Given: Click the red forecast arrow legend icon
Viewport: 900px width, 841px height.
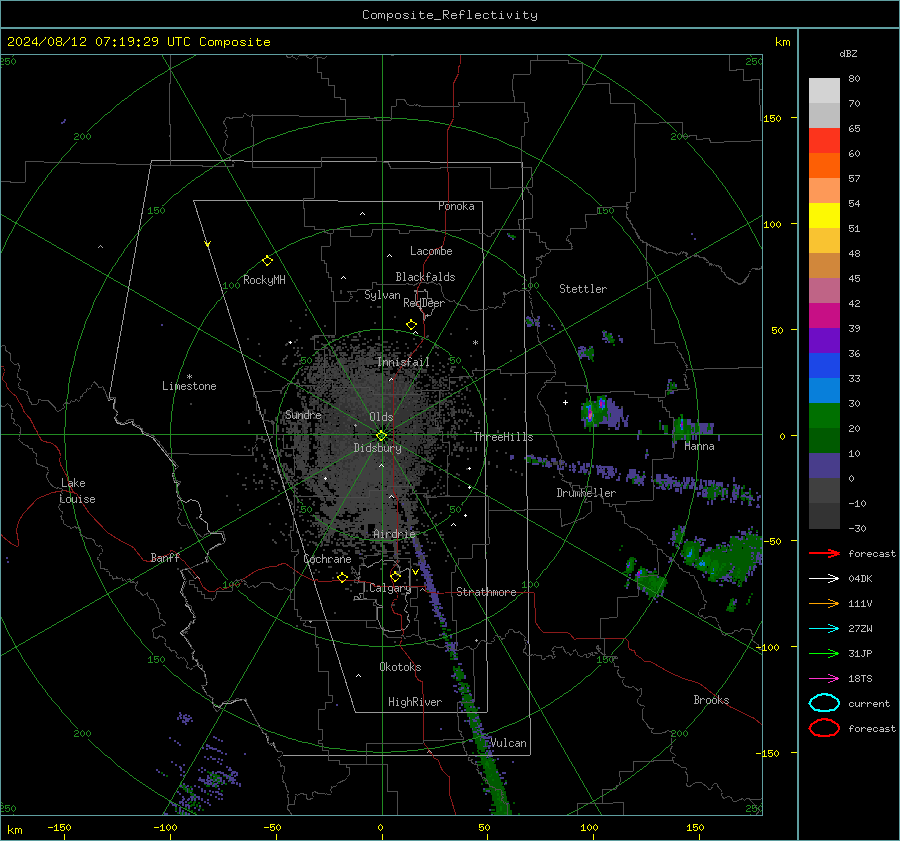Looking at the screenshot, I should [x=824, y=553].
